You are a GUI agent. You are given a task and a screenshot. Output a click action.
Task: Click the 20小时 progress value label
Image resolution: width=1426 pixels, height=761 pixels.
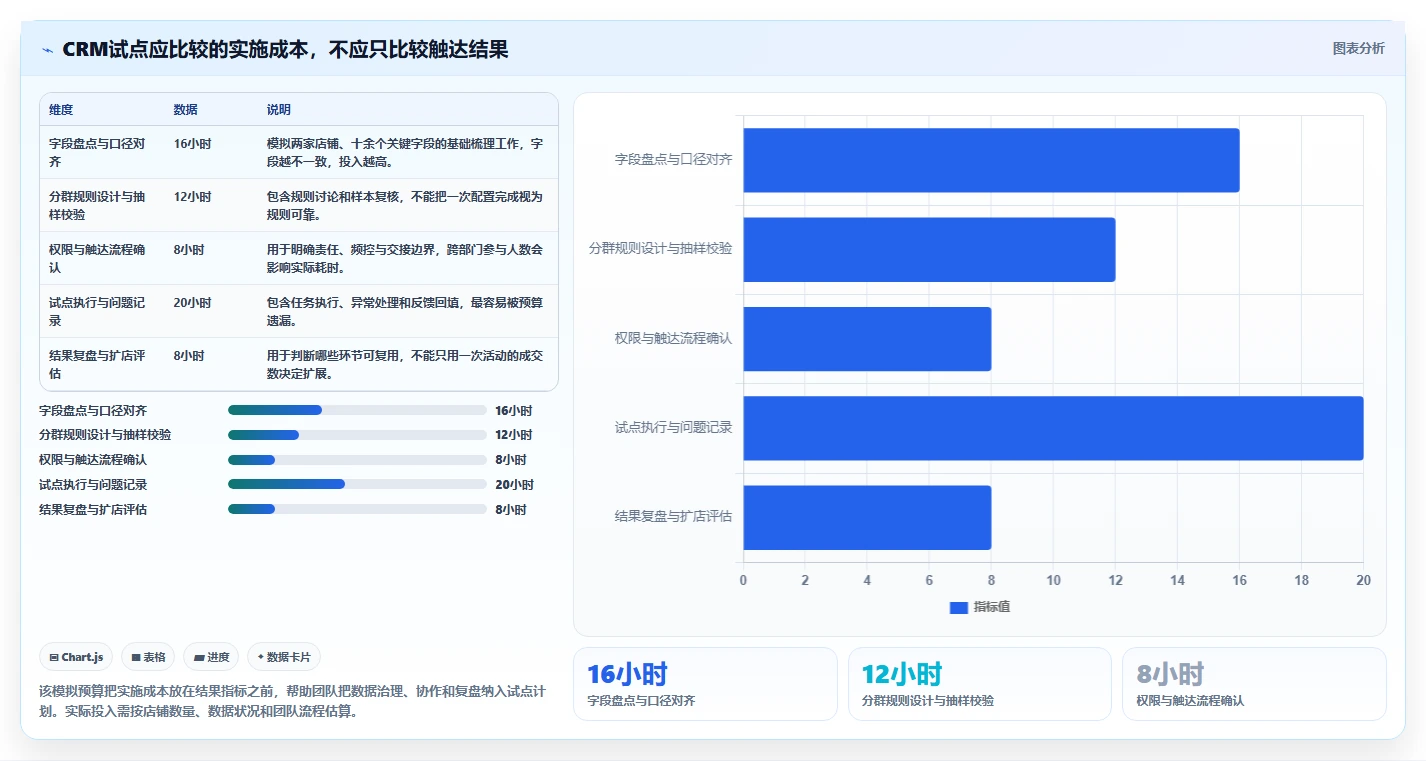pos(514,485)
